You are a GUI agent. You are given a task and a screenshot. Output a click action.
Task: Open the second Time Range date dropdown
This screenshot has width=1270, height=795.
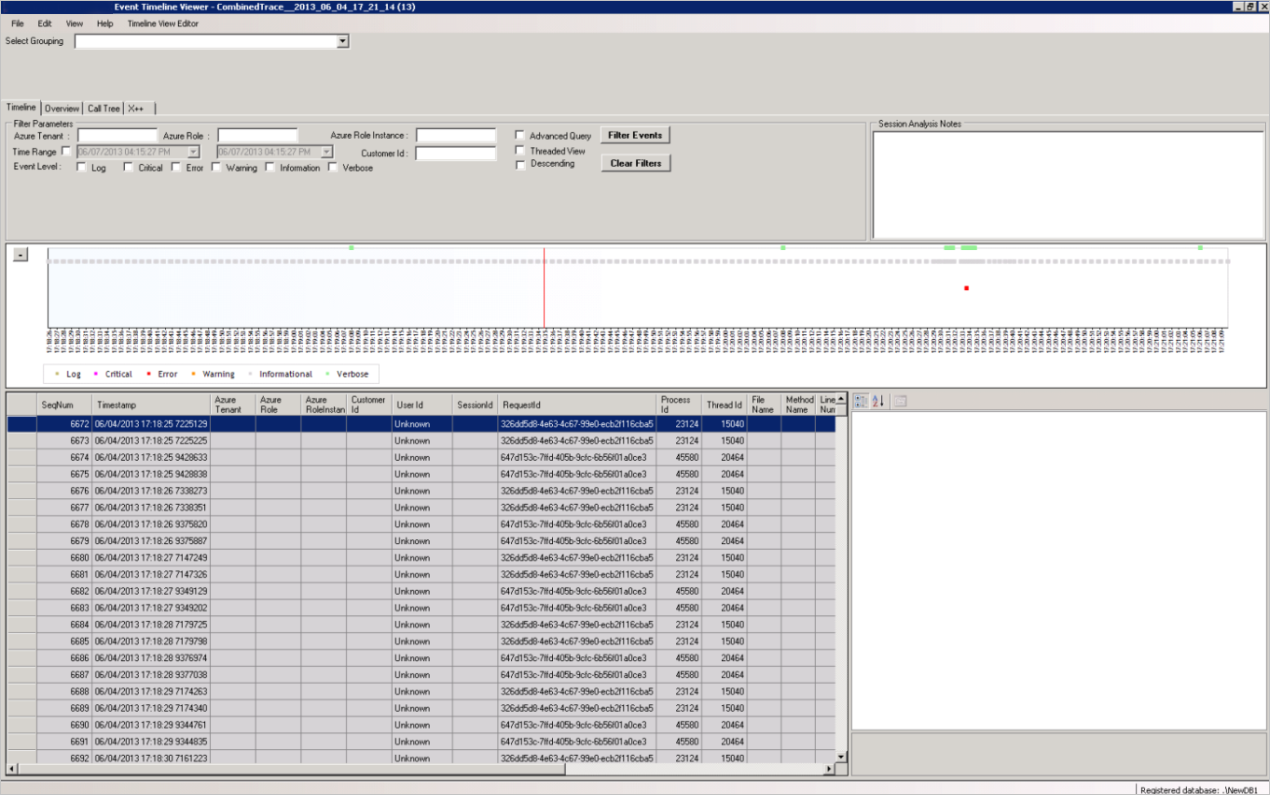click(x=330, y=151)
